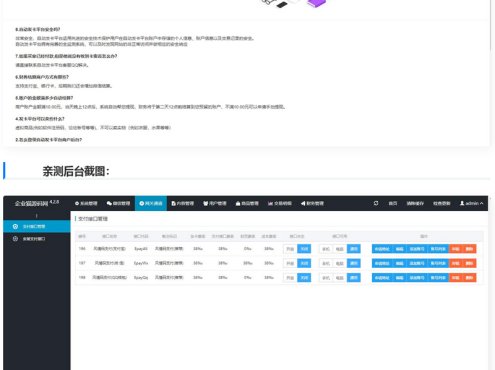The width and height of the screenshot is (495, 370).
Task: Click 账号列表 button in row 197
Action: pyautogui.click(x=438, y=263)
